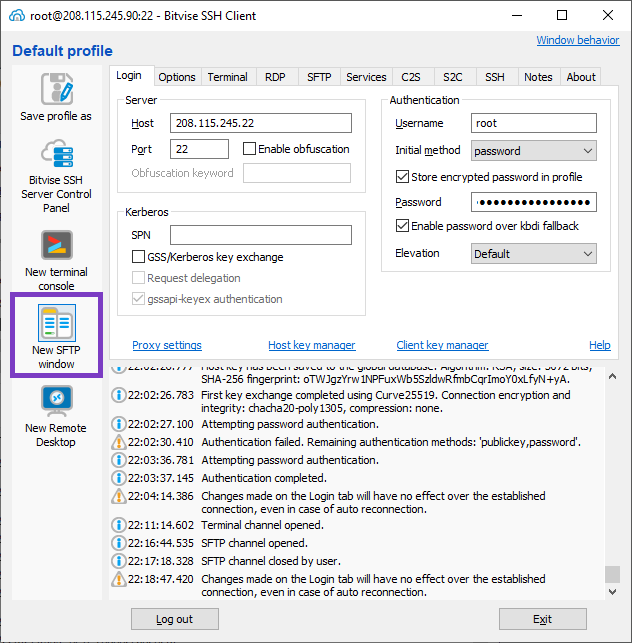Open the Elevation dropdown
This screenshot has width=632, height=643.
(534, 253)
